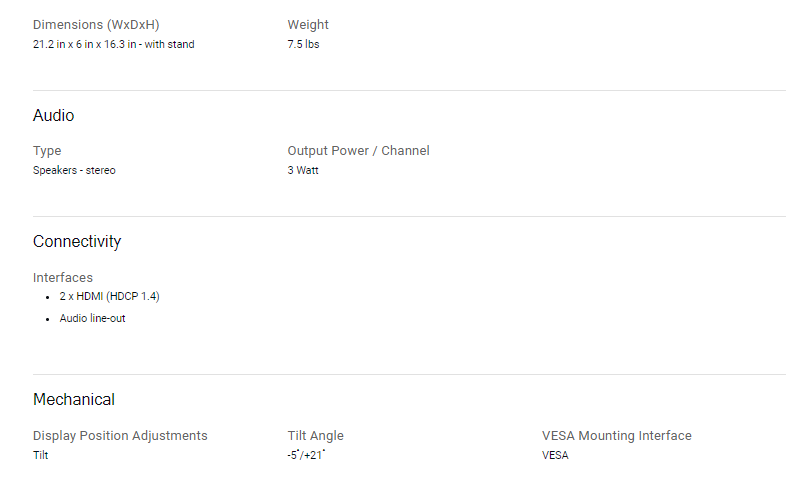786x481 pixels.
Task: Click the Tilt Angle label
Action: pos(316,436)
